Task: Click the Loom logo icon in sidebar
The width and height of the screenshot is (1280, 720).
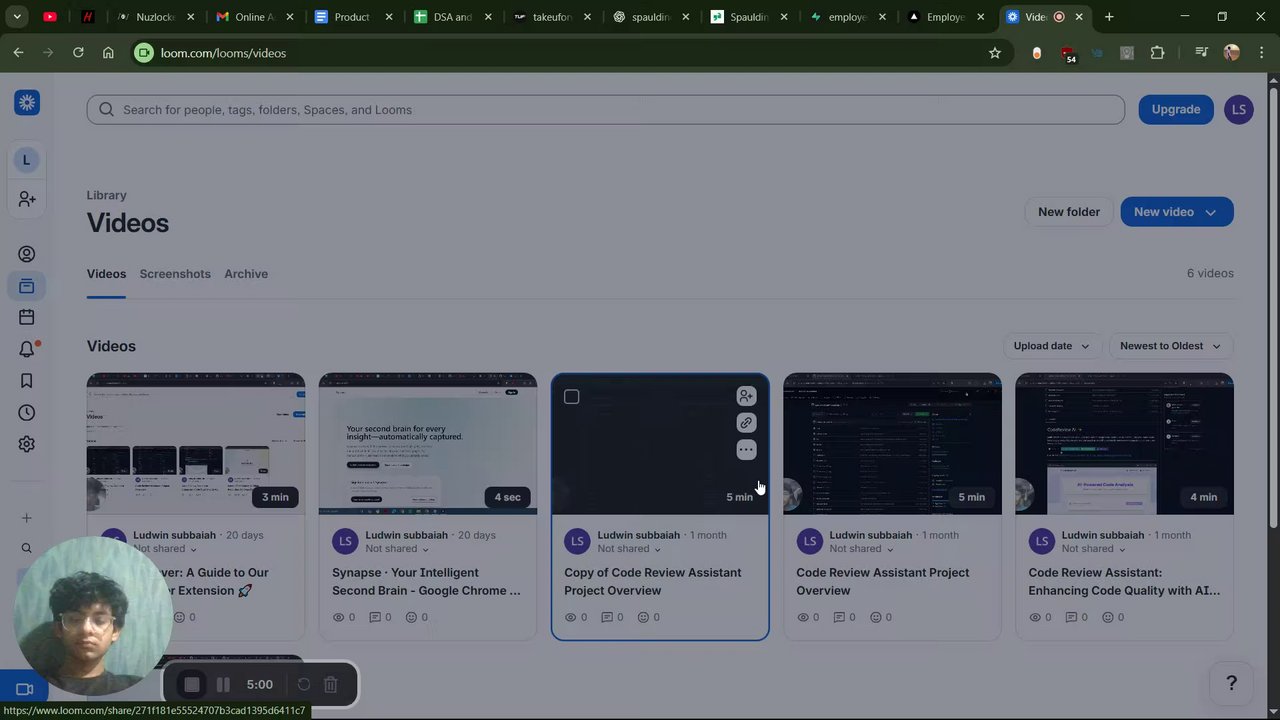Action: pos(27,102)
